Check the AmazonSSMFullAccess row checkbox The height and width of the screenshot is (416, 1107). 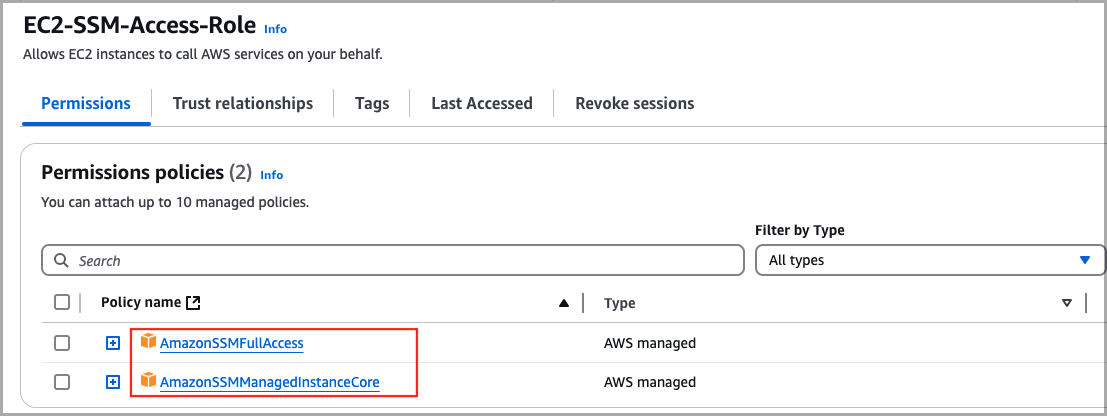62,343
